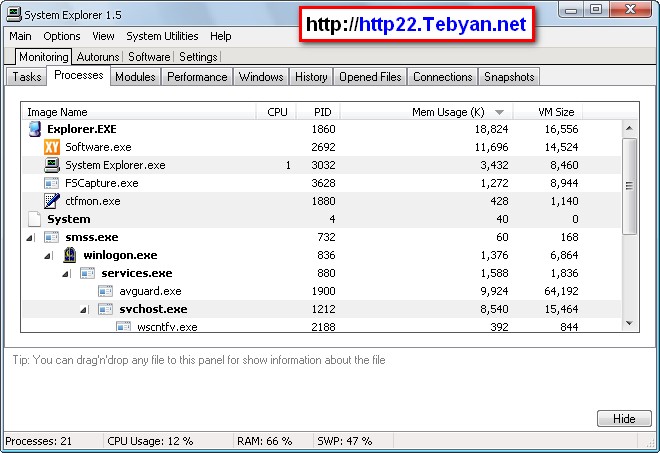660x453 pixels.
Task: Click VM Size value 64,192
Action: 561,291
